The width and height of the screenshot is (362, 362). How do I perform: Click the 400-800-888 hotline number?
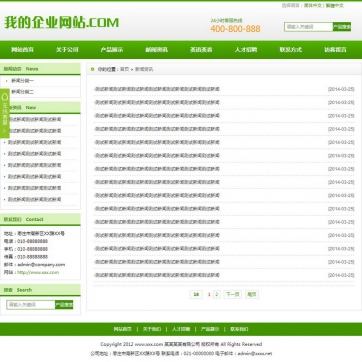point(235,29)
